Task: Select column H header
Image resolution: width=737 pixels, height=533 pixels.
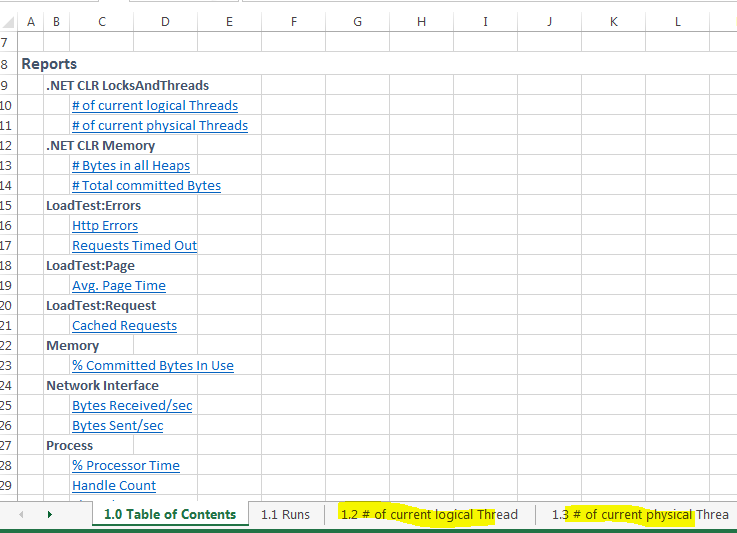Action: [421, 22]
